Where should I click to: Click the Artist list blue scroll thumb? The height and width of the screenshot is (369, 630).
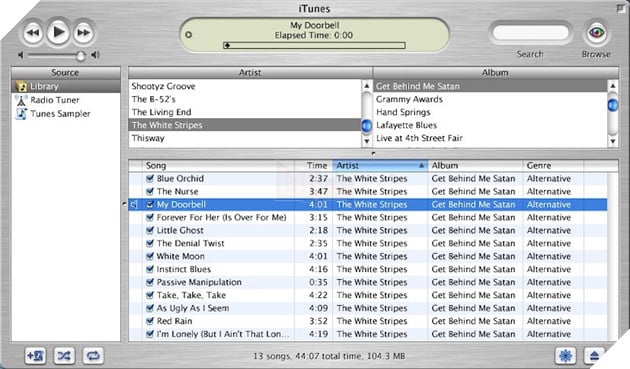(366, 126)
